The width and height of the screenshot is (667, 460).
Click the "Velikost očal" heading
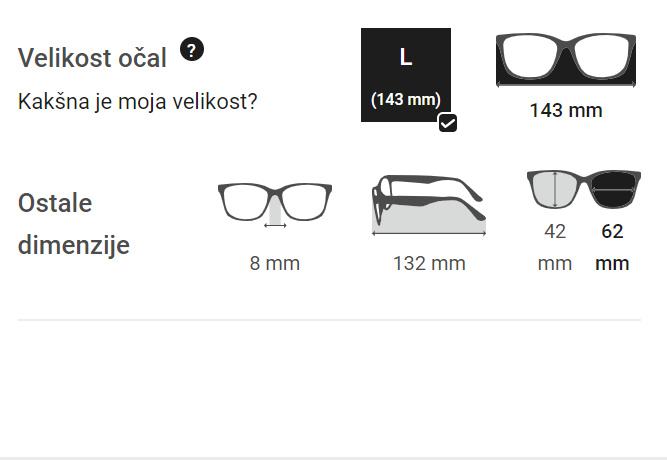[92, 58]
